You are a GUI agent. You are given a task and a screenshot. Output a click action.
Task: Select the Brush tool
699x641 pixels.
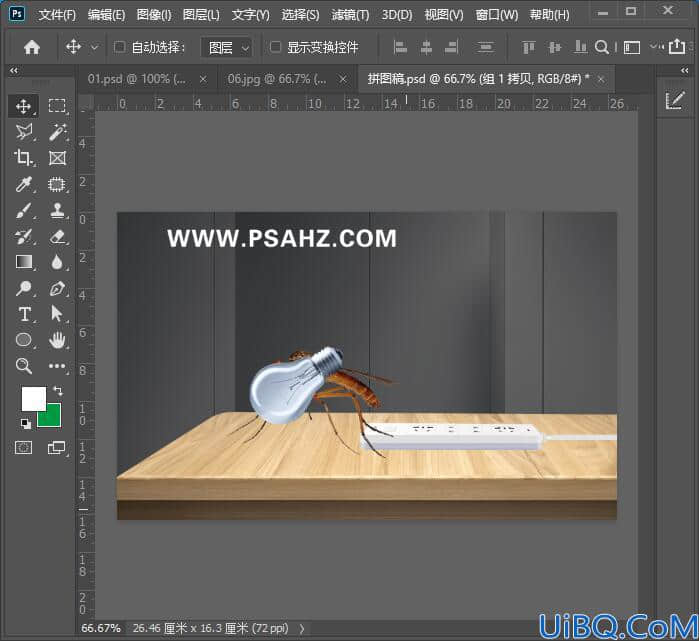tap(23, 210)
